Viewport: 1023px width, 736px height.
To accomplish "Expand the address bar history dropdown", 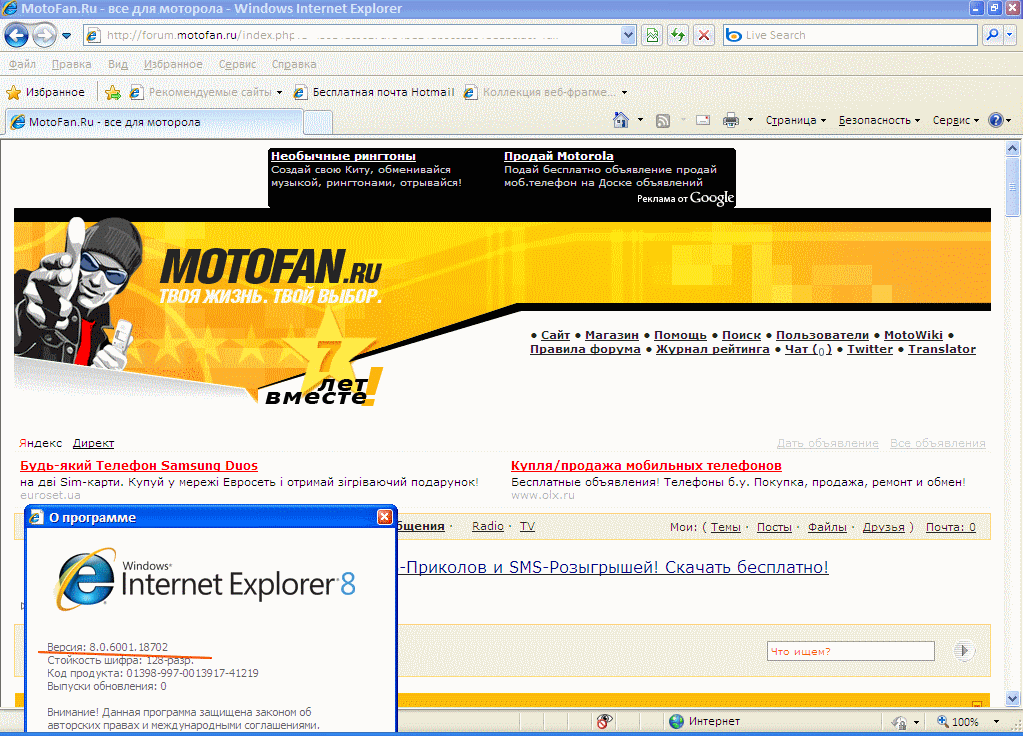I will [628, 35].
